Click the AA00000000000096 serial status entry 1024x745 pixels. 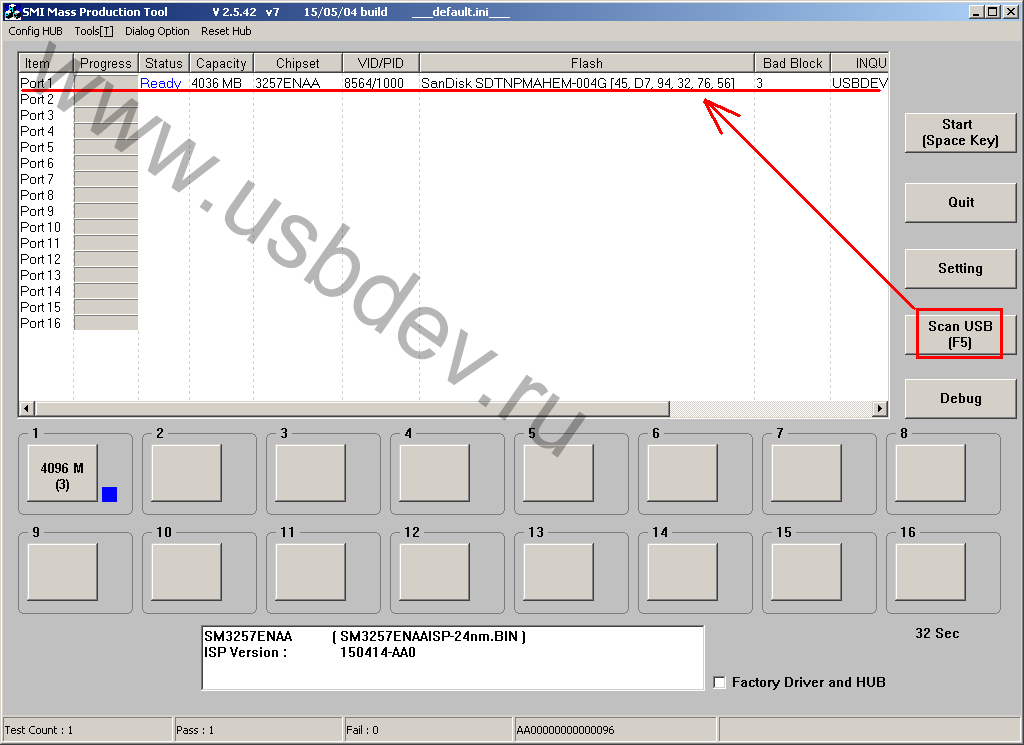(615, 730)
